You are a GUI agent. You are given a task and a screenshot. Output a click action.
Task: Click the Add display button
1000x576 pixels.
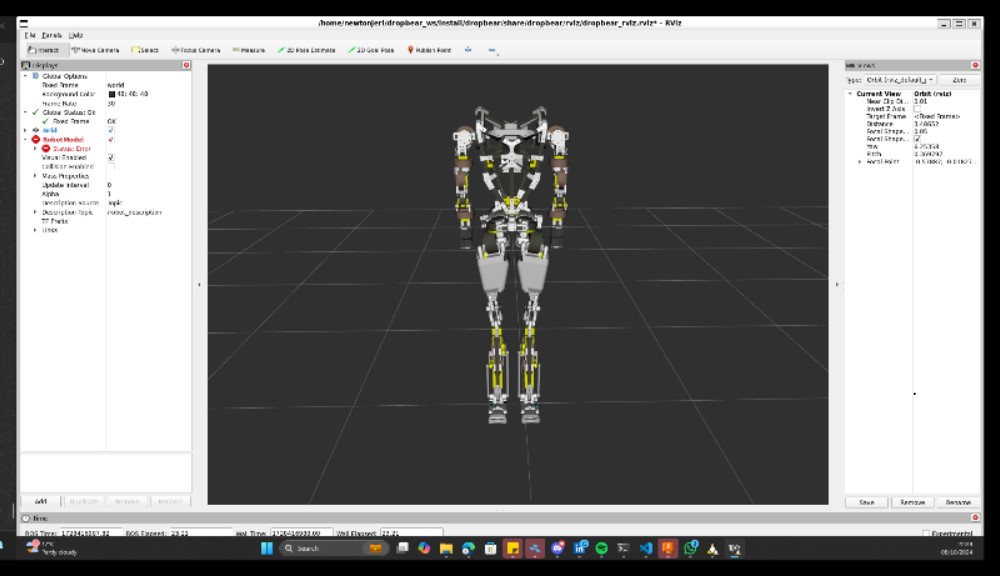tap(41, 501)
